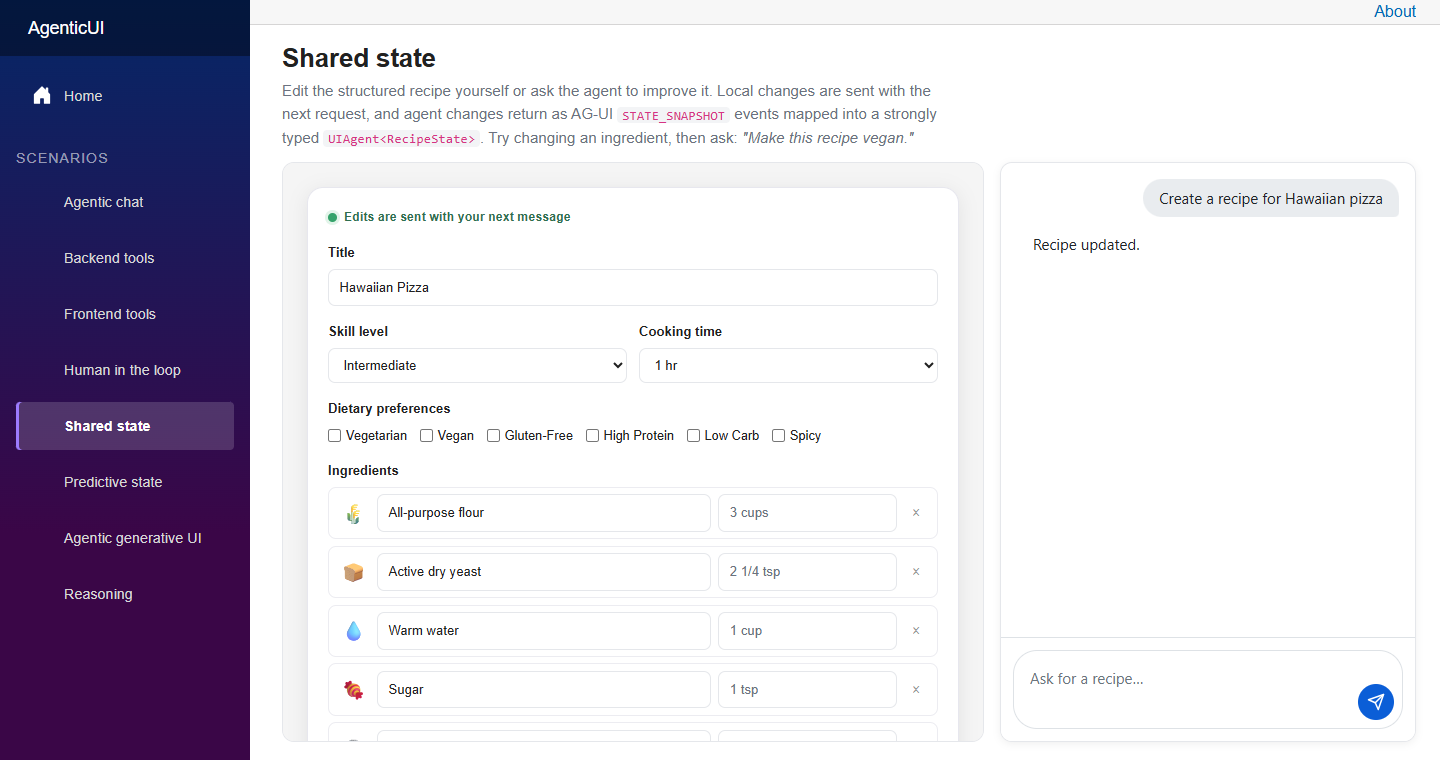Screen dimensions: 1440x760
Task: Select the Shared state sidebar item
Action: pos(125,426)
